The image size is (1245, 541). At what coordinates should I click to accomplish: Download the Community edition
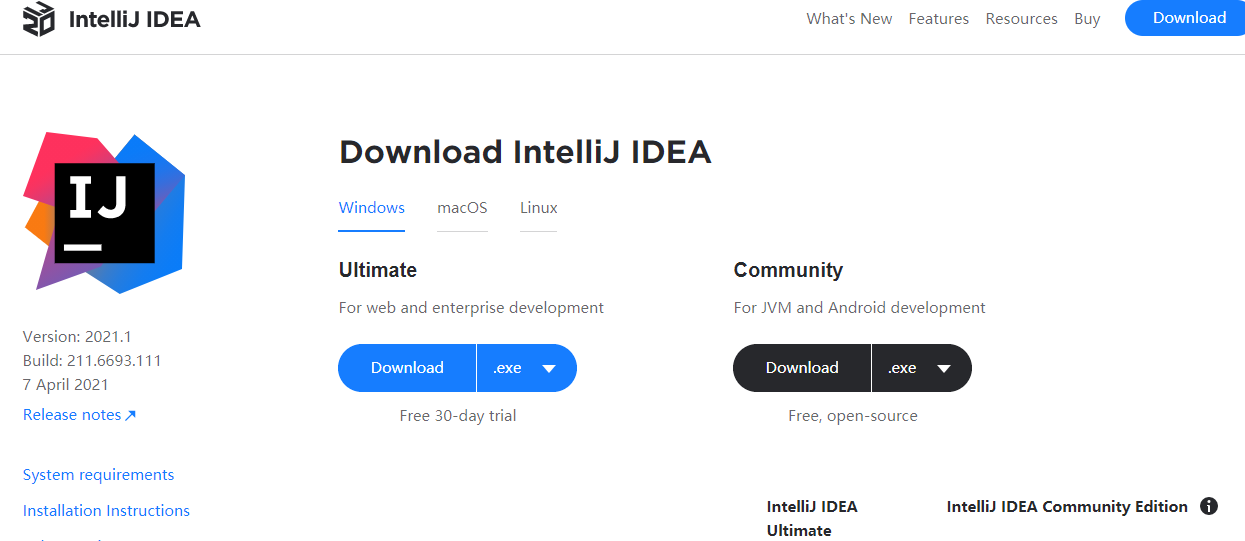[x=802, y=368]
